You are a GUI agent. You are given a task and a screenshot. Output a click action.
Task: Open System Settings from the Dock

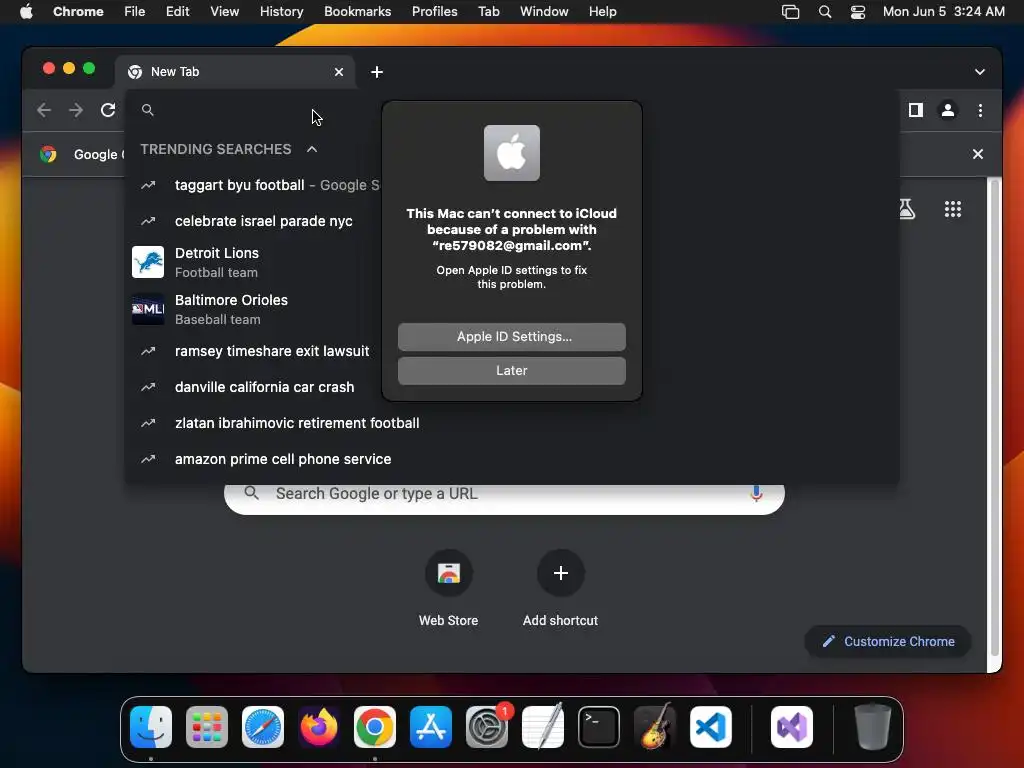(x=487, y=727)
